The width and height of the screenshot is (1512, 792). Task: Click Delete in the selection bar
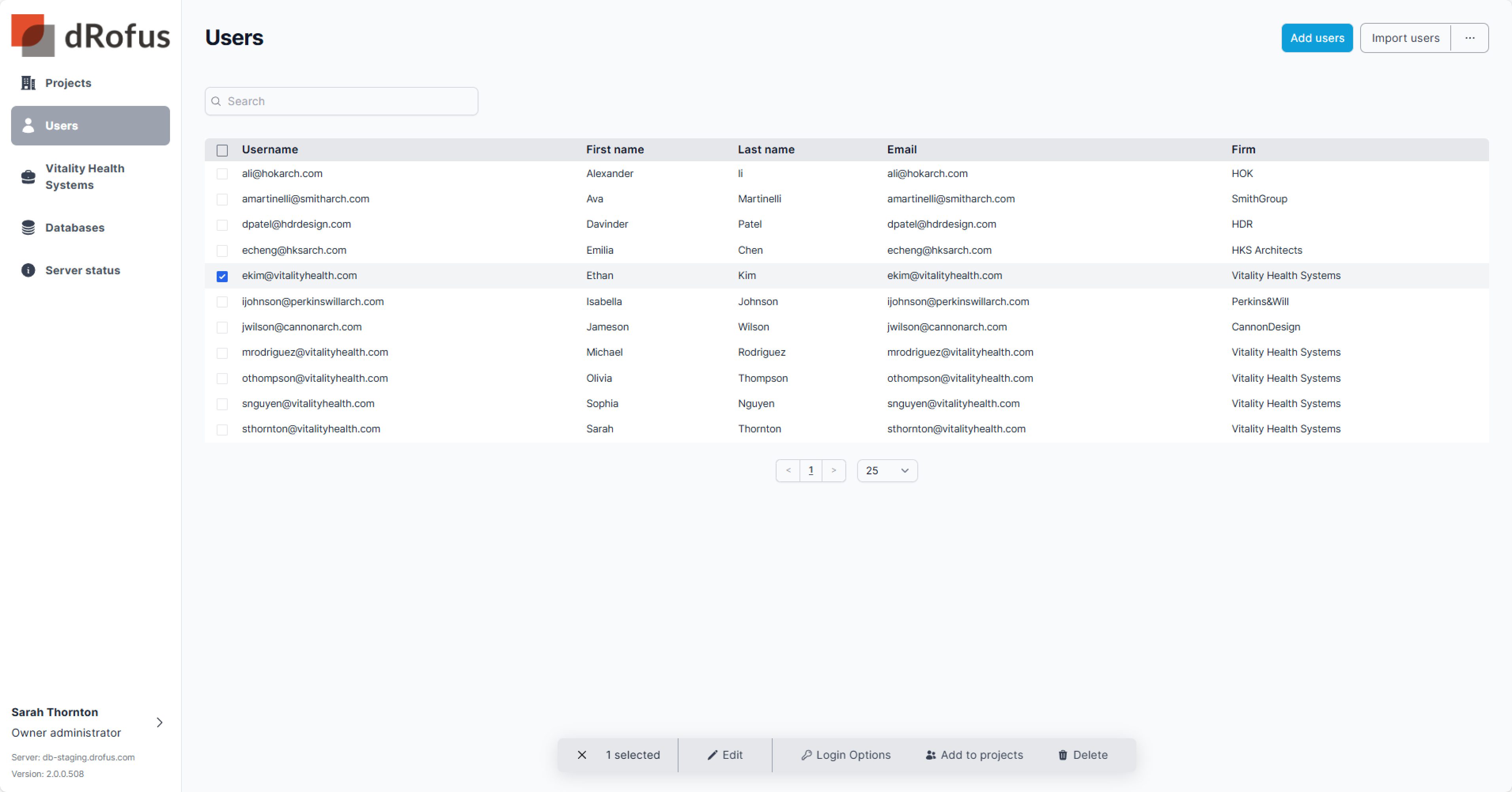pos(1083,755)
